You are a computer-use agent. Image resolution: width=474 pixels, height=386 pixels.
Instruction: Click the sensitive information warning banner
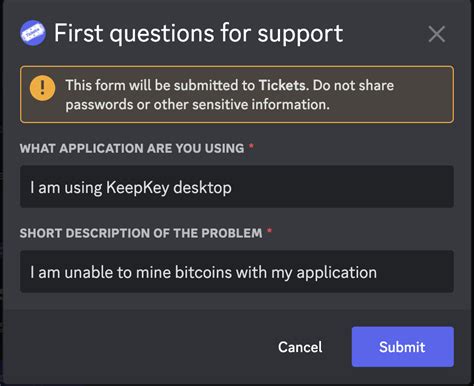[x=237, y=95]
